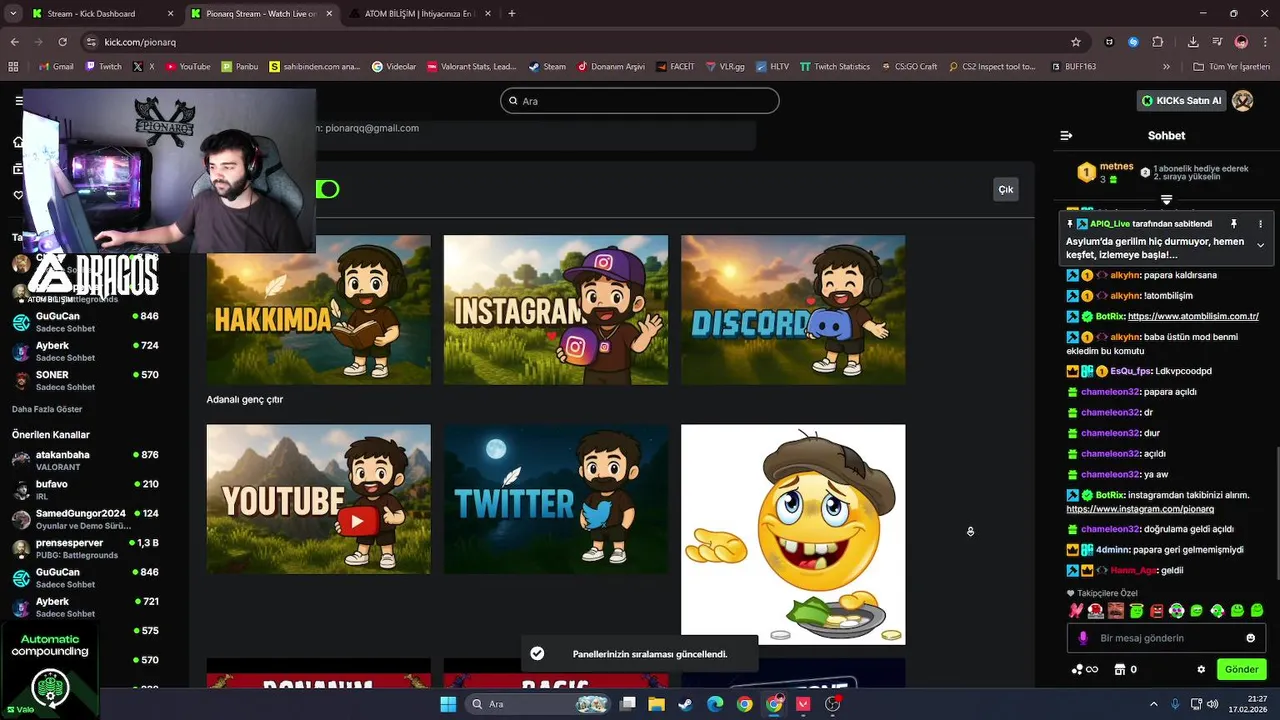Open the DISCORD panel image
Screen dimensions: 1280x720
[793, 310]
